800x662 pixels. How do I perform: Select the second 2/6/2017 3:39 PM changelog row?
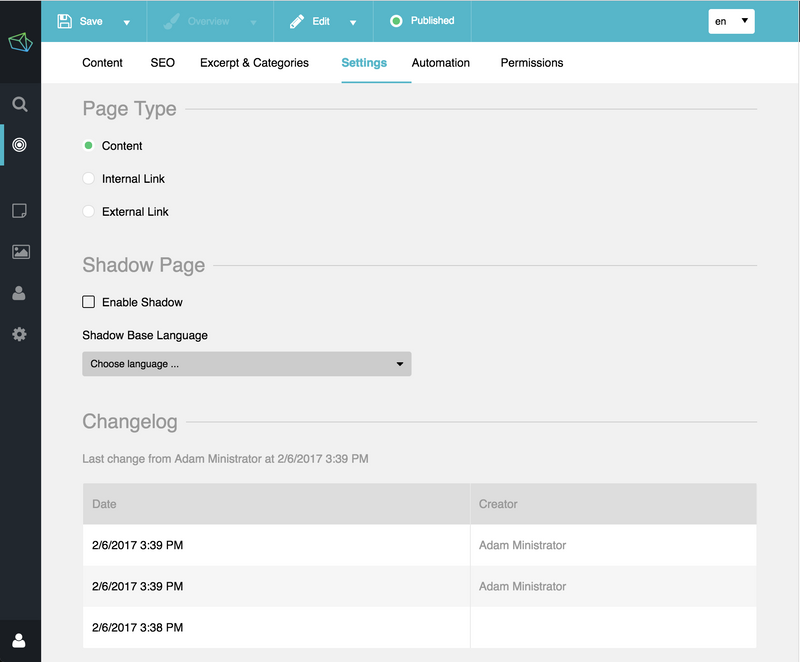[419, 587]
